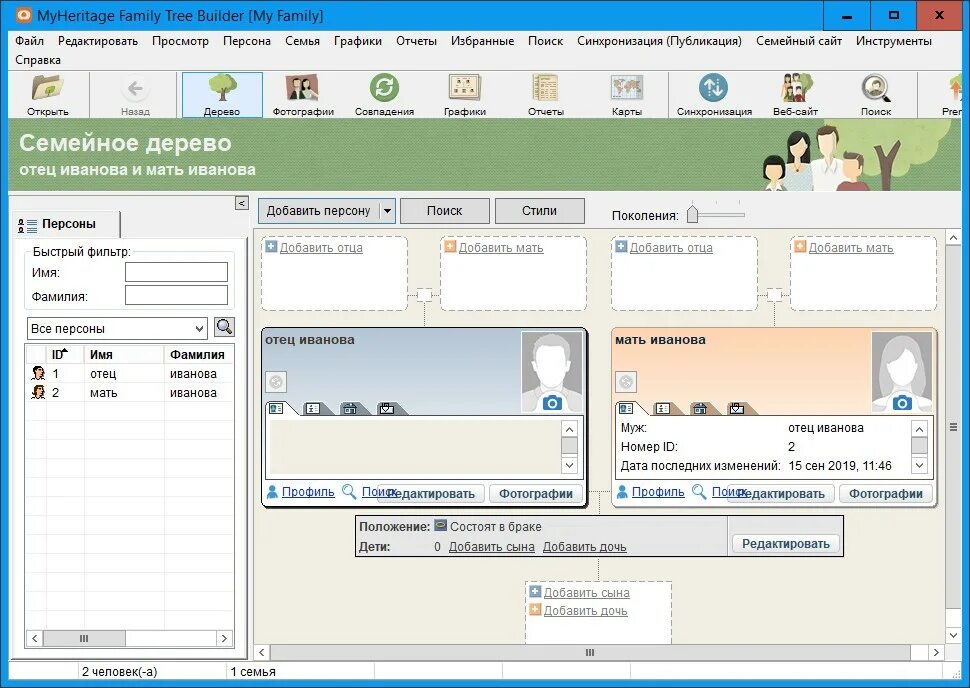Open the Карты maps toolbar icon
970x688 pixels.
[627, 95]
